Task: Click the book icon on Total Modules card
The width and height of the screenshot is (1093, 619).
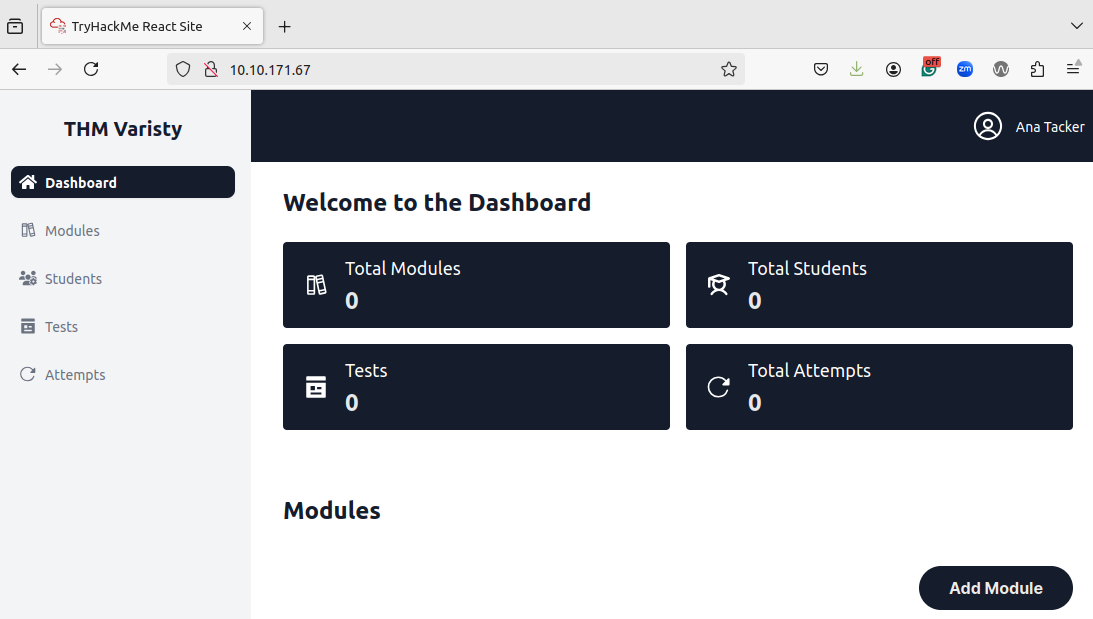Action: pyautogui.click(x=315, y=285)
